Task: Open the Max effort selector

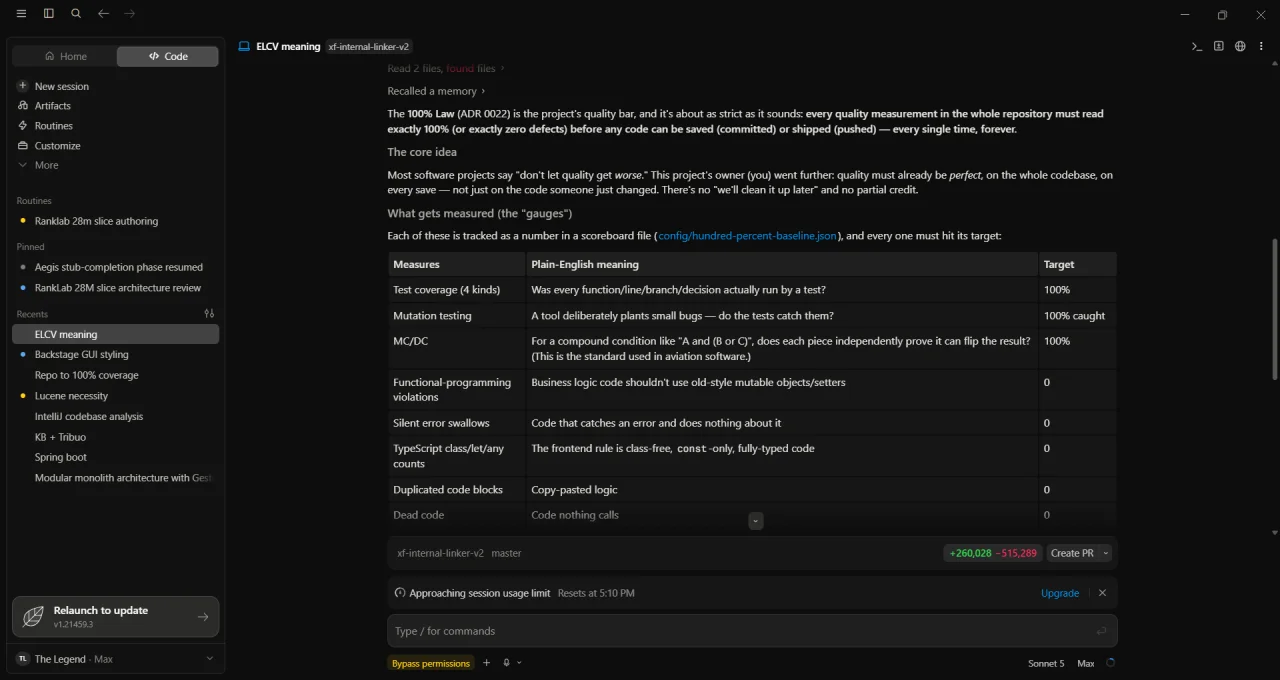Action: 1085,663
